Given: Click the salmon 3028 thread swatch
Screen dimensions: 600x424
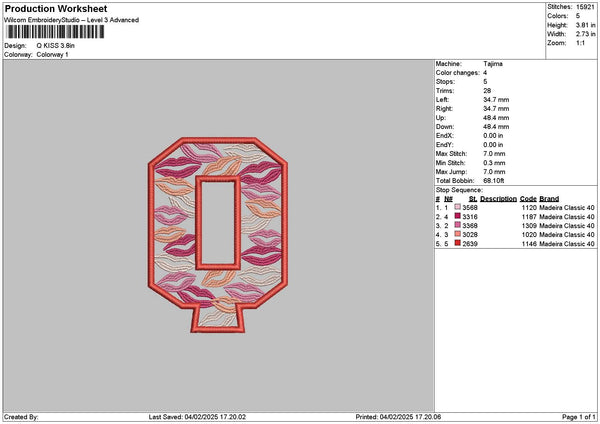Looking at the screenshot, I should [x=457, y=234].
